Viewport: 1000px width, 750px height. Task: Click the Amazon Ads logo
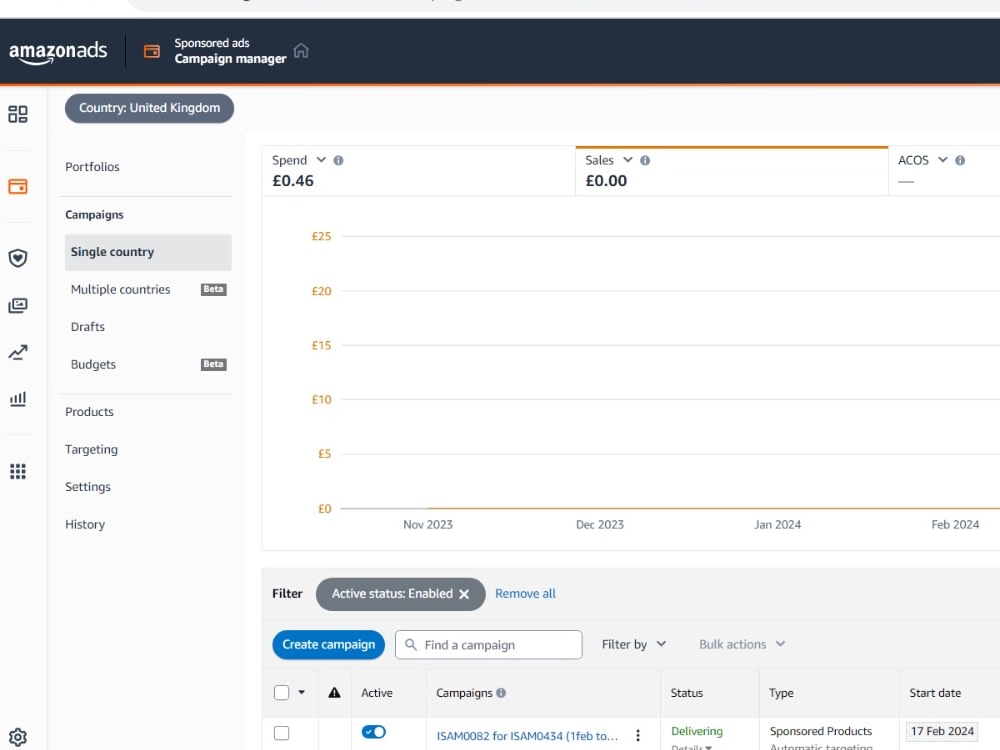pos(58,52)
